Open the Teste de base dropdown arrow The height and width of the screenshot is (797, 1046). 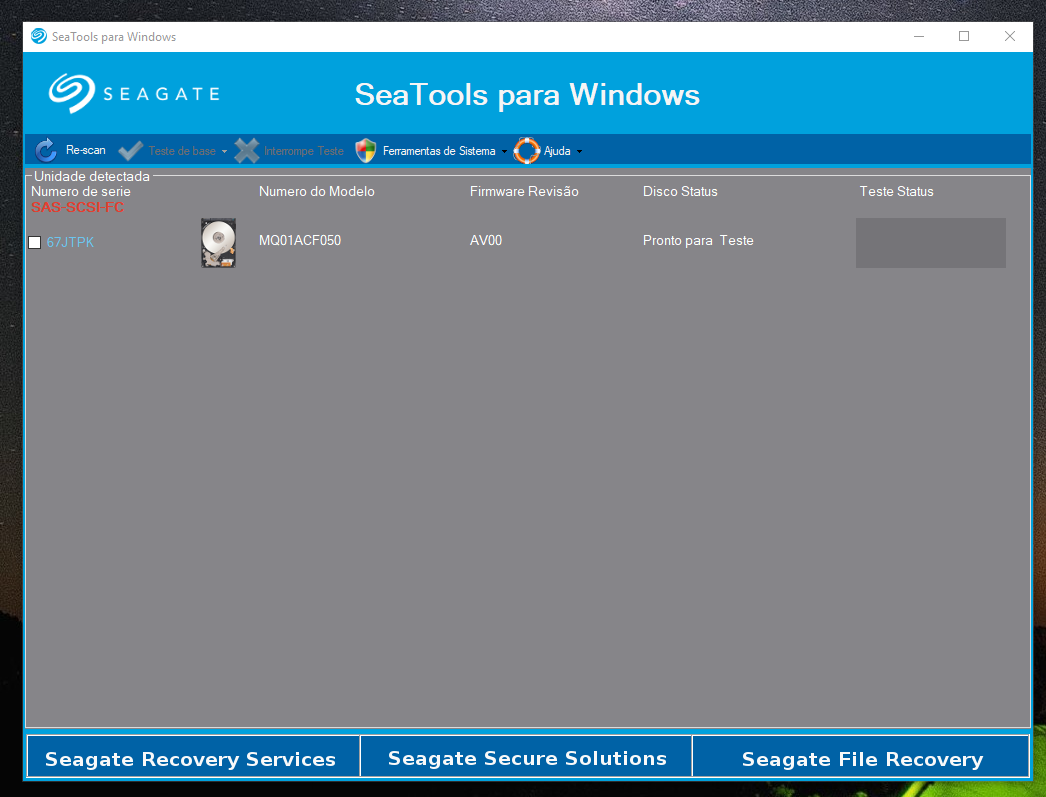[224, 151]
